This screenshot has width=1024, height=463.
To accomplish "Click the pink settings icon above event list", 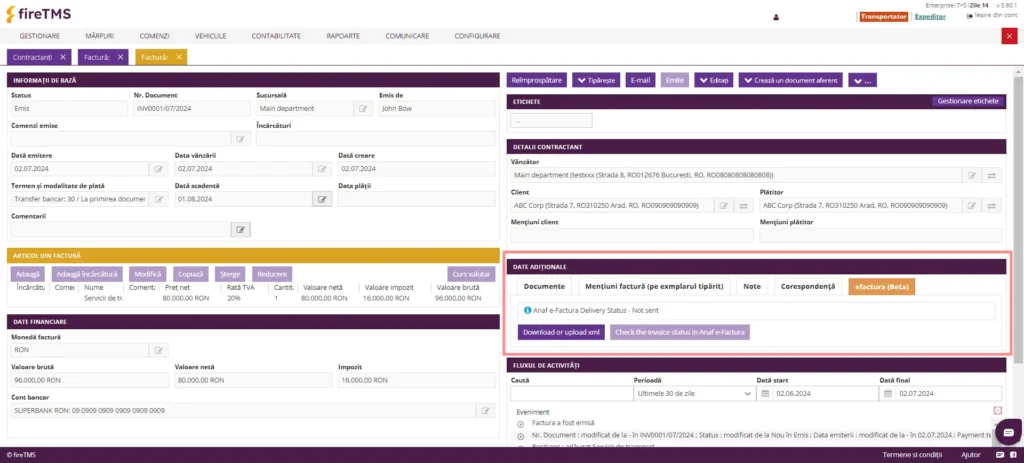I will (x=997, y=410).
